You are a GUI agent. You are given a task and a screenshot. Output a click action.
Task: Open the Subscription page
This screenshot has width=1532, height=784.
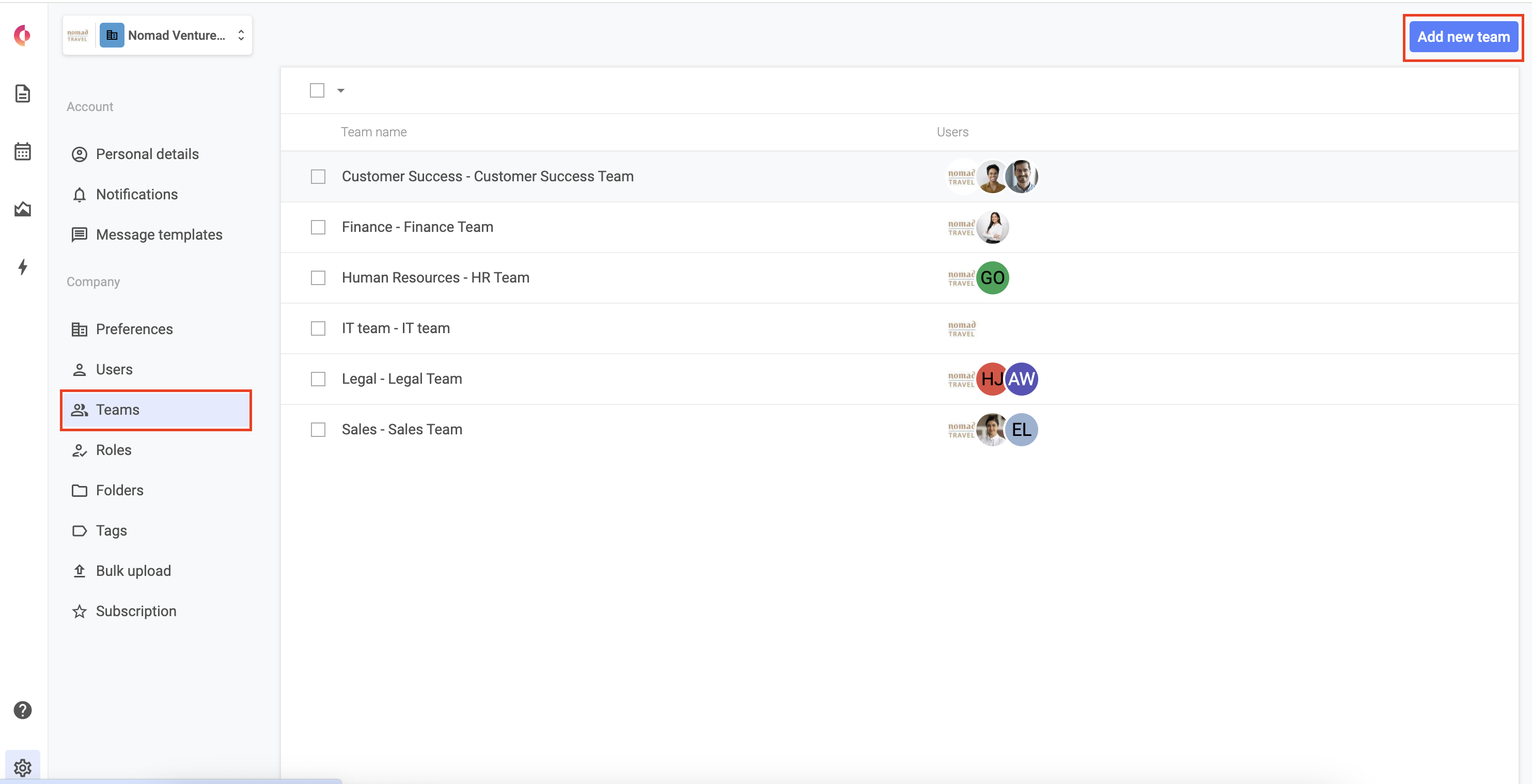coord(157,611)
